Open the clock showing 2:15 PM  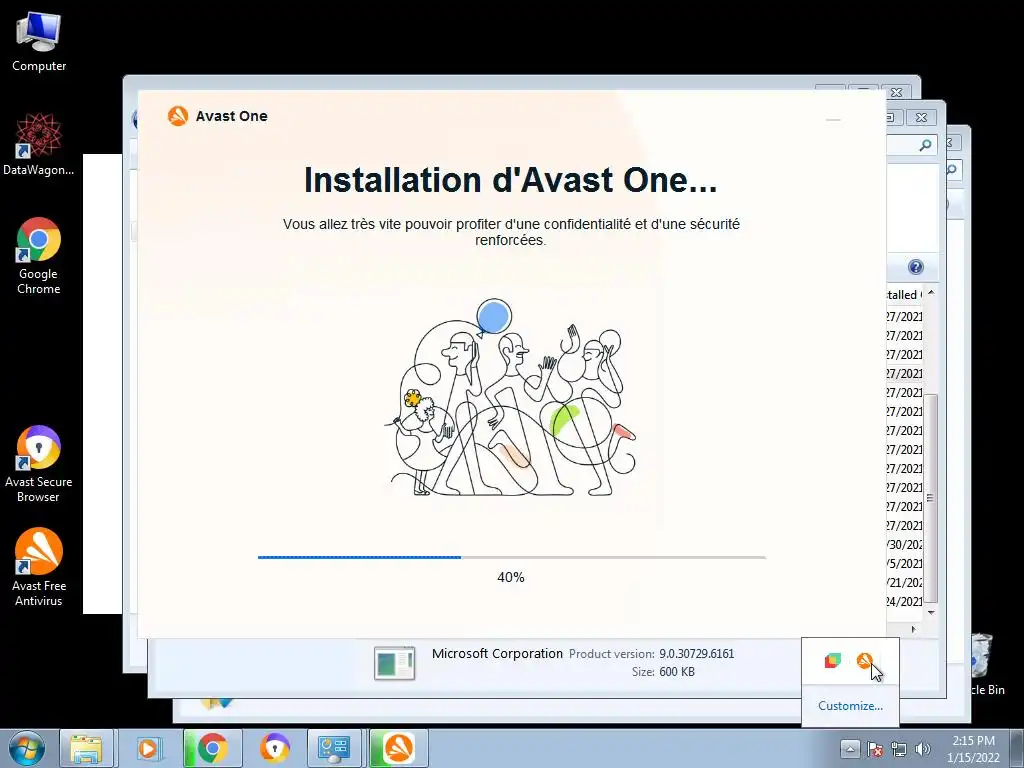973,749
